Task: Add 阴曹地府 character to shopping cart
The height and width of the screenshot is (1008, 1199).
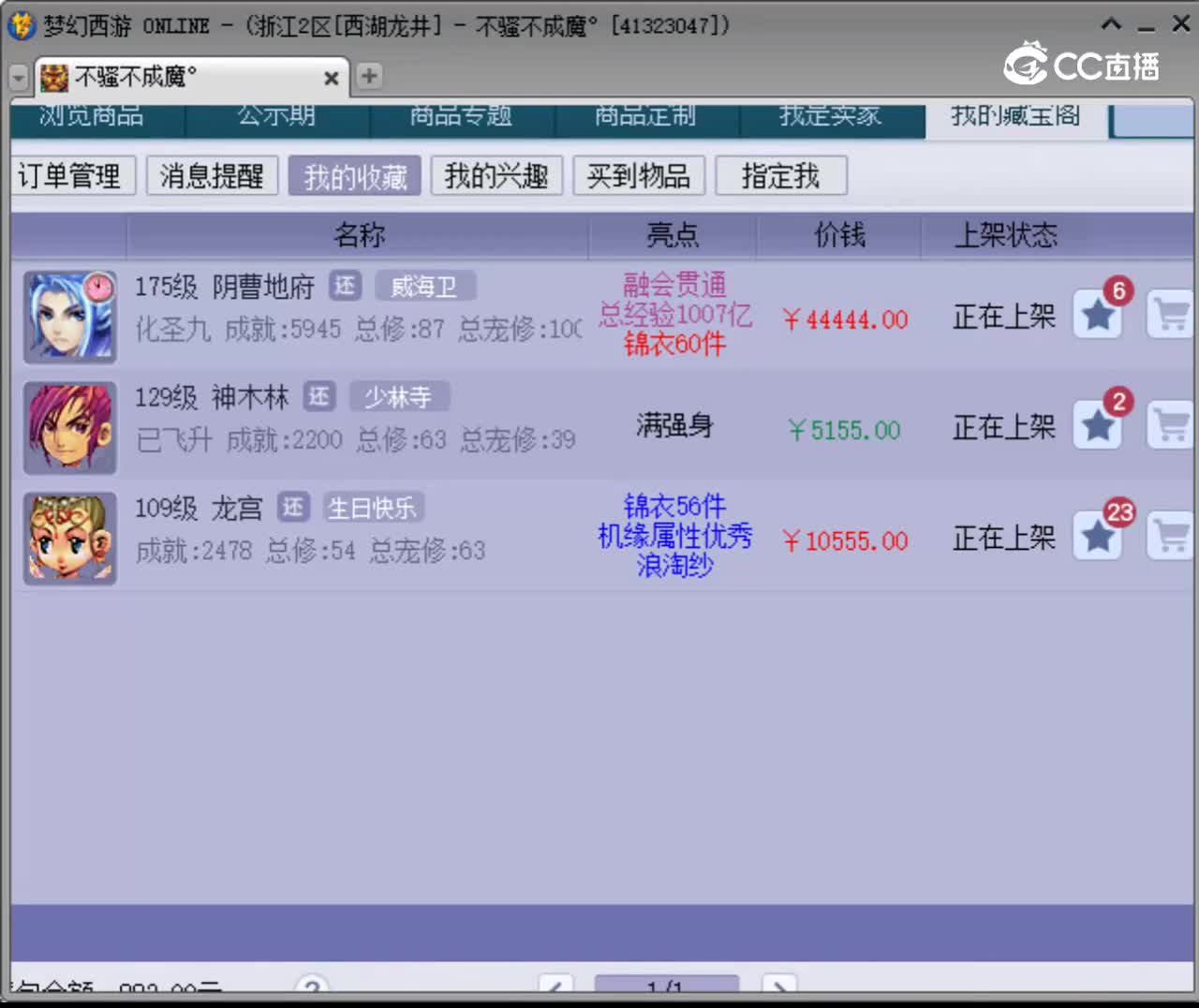Action: pos(1171,315)
